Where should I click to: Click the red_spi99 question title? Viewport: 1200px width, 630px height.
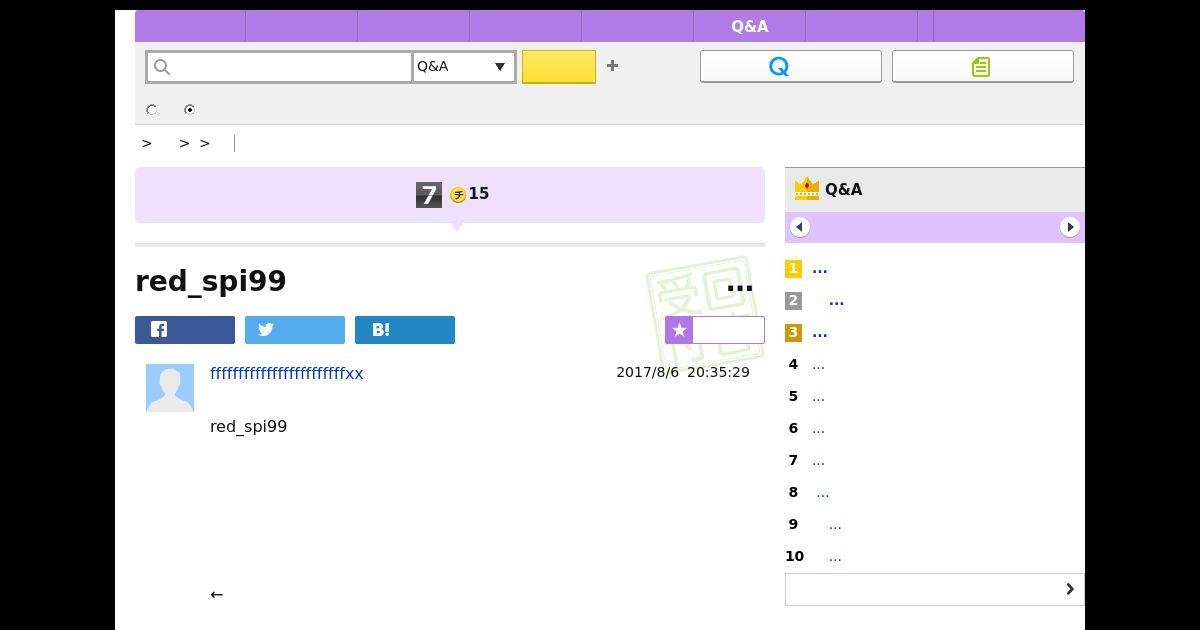[x=211, y=282]
